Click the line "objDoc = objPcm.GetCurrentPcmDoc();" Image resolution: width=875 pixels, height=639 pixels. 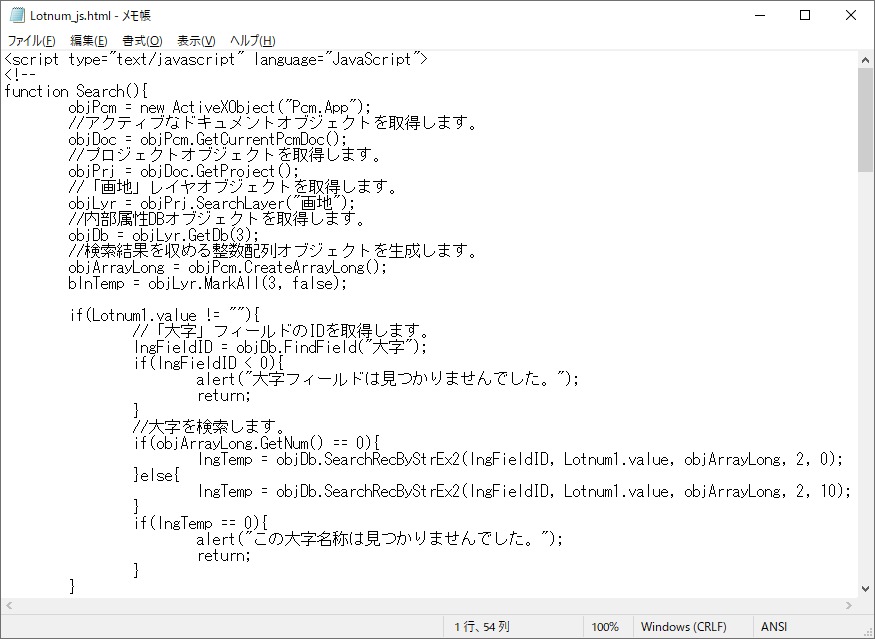pyautogui.click(x=208, y=139)
